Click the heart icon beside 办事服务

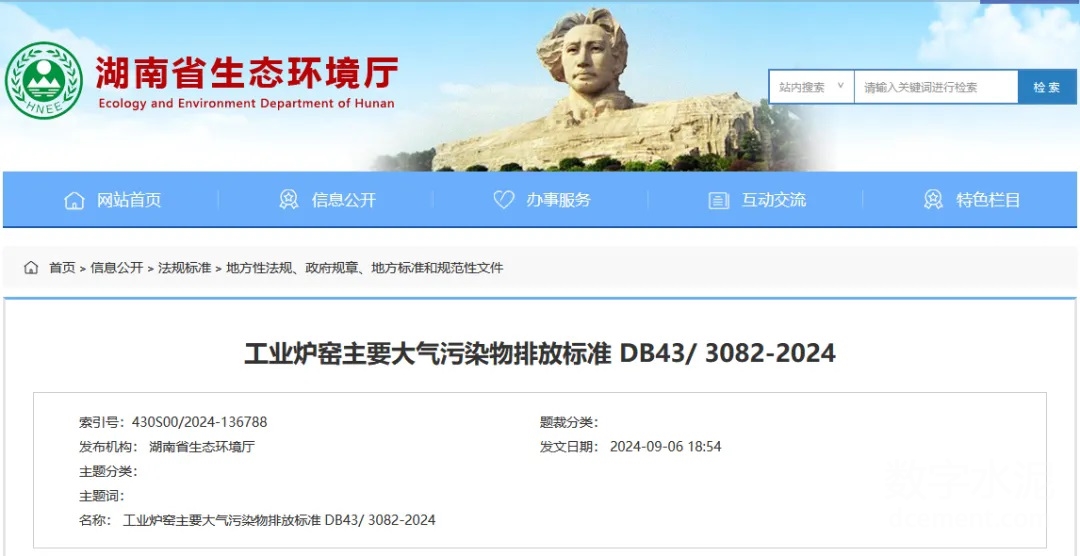click(x=504, y=200)
